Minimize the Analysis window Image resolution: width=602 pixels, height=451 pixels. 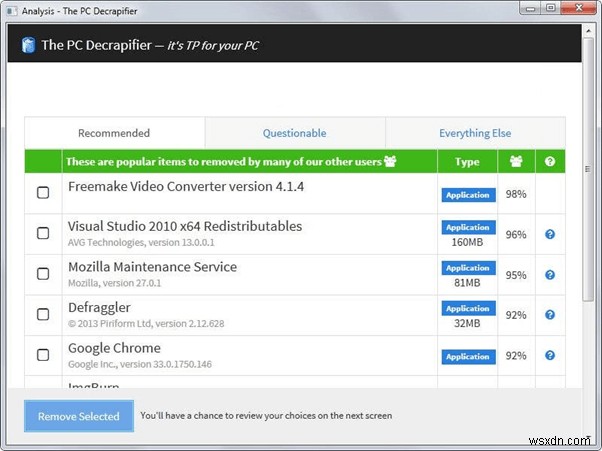coord(531,8)
